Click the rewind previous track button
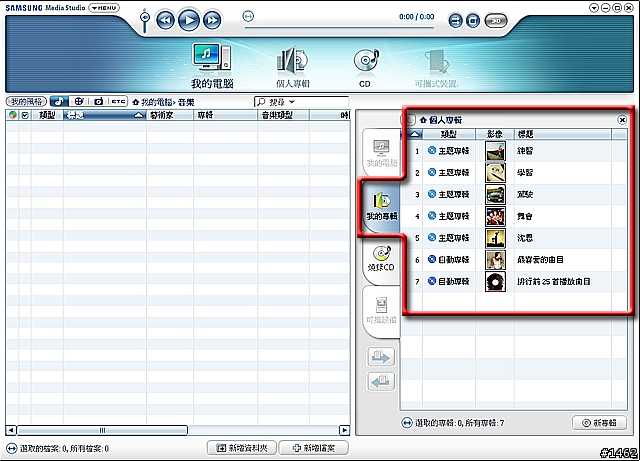 (165, 20)
